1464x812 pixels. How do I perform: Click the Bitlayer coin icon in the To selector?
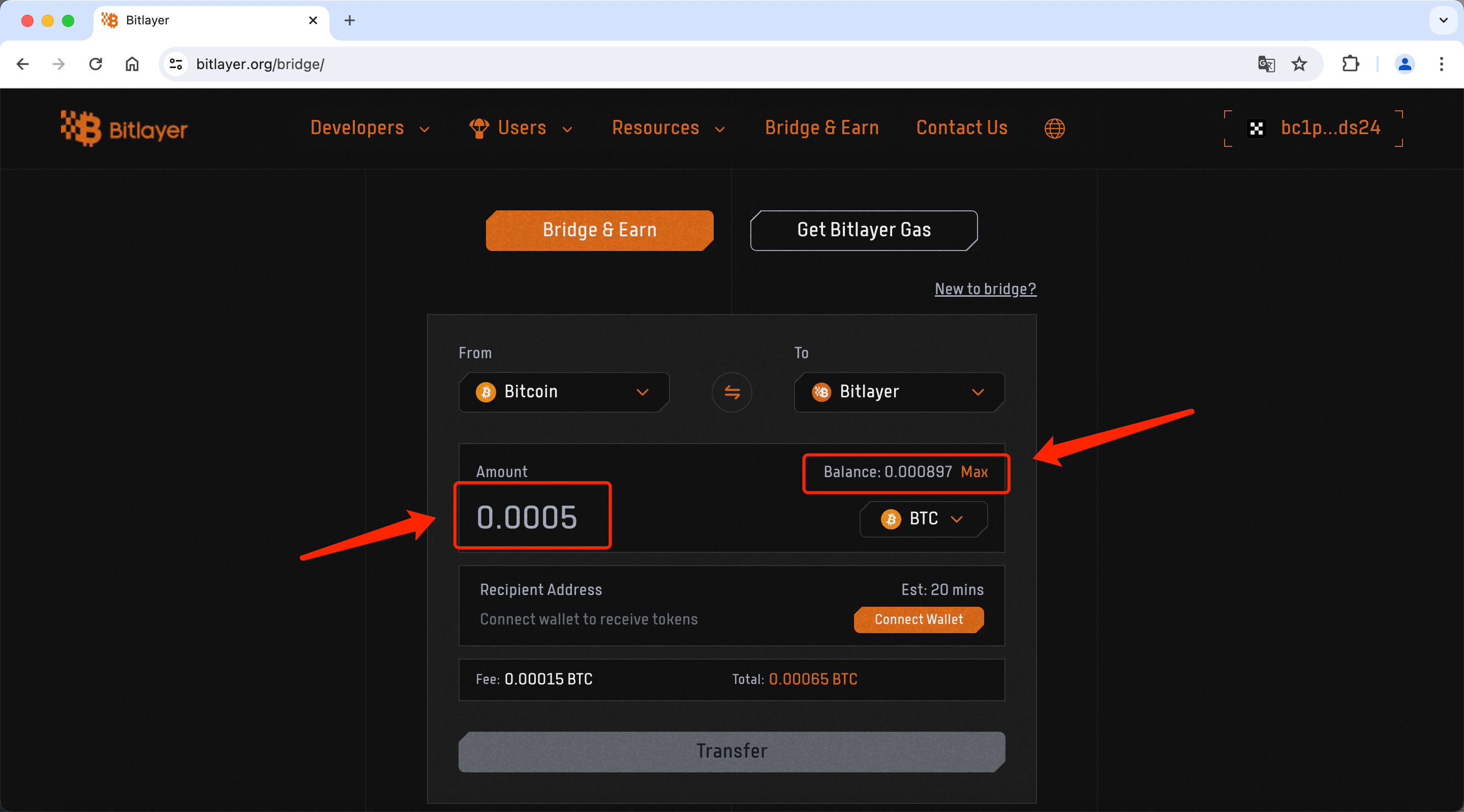tap(820, 392)
